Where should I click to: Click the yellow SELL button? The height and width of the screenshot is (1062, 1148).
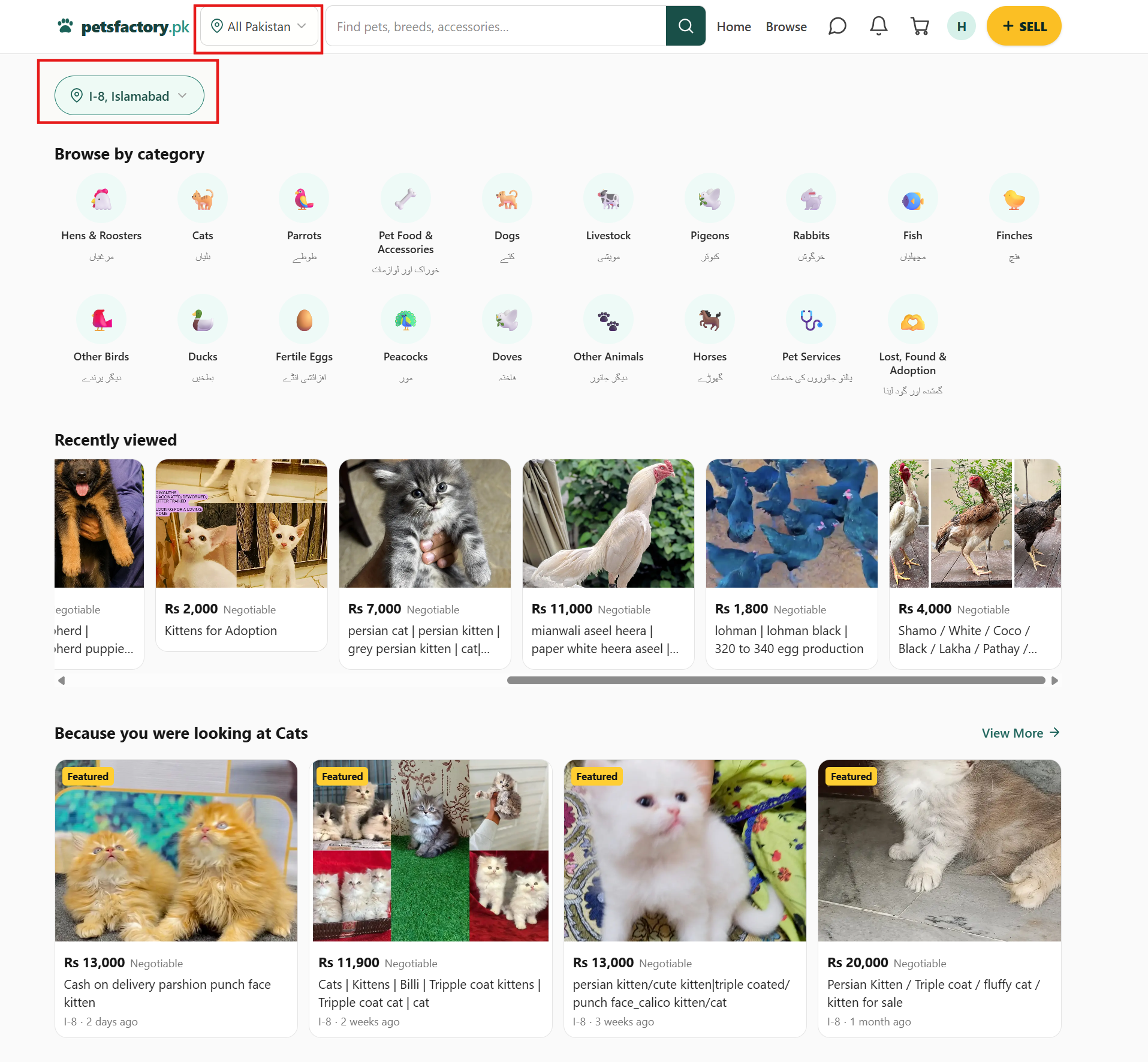1024,26
